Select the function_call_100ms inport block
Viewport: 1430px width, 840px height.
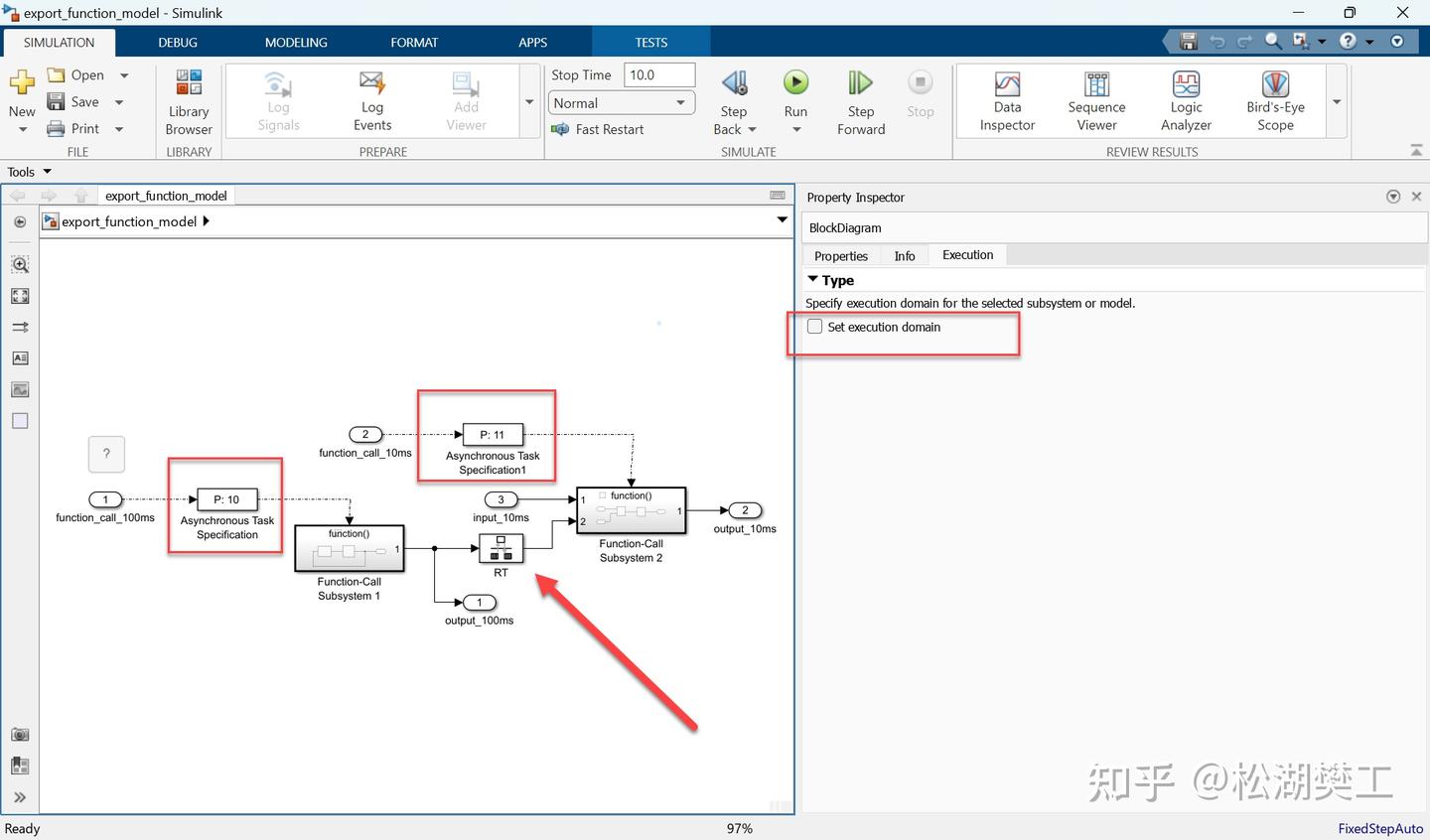(x=105, y=499)
